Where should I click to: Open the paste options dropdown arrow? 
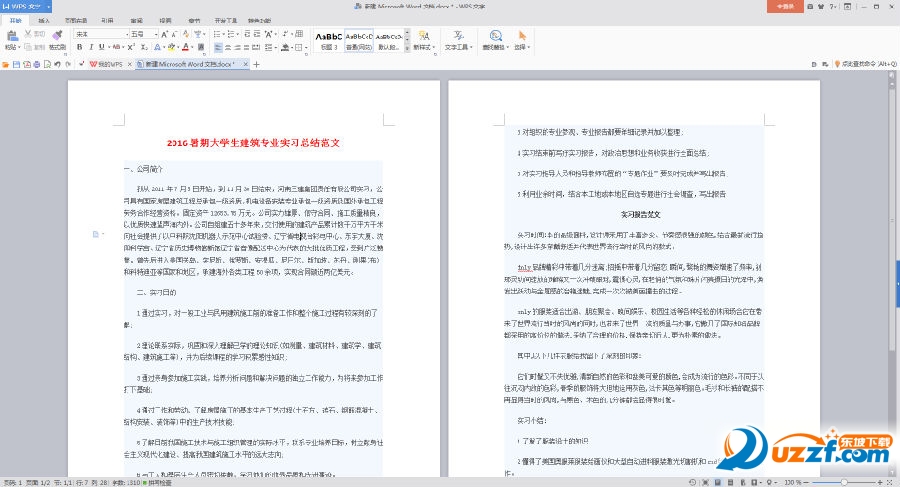click(x=19, y=47)
